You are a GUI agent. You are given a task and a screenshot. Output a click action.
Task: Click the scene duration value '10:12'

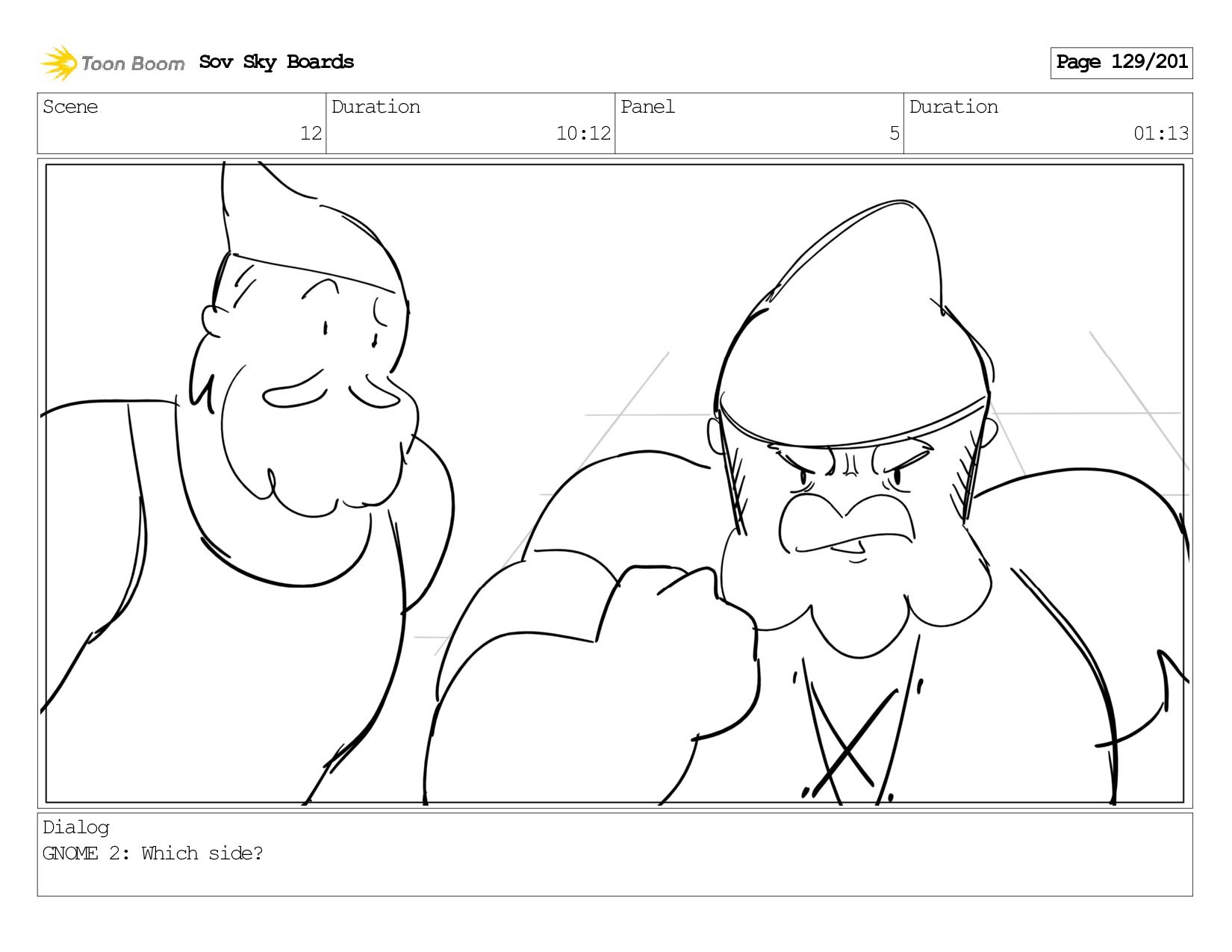coord(583,134)
